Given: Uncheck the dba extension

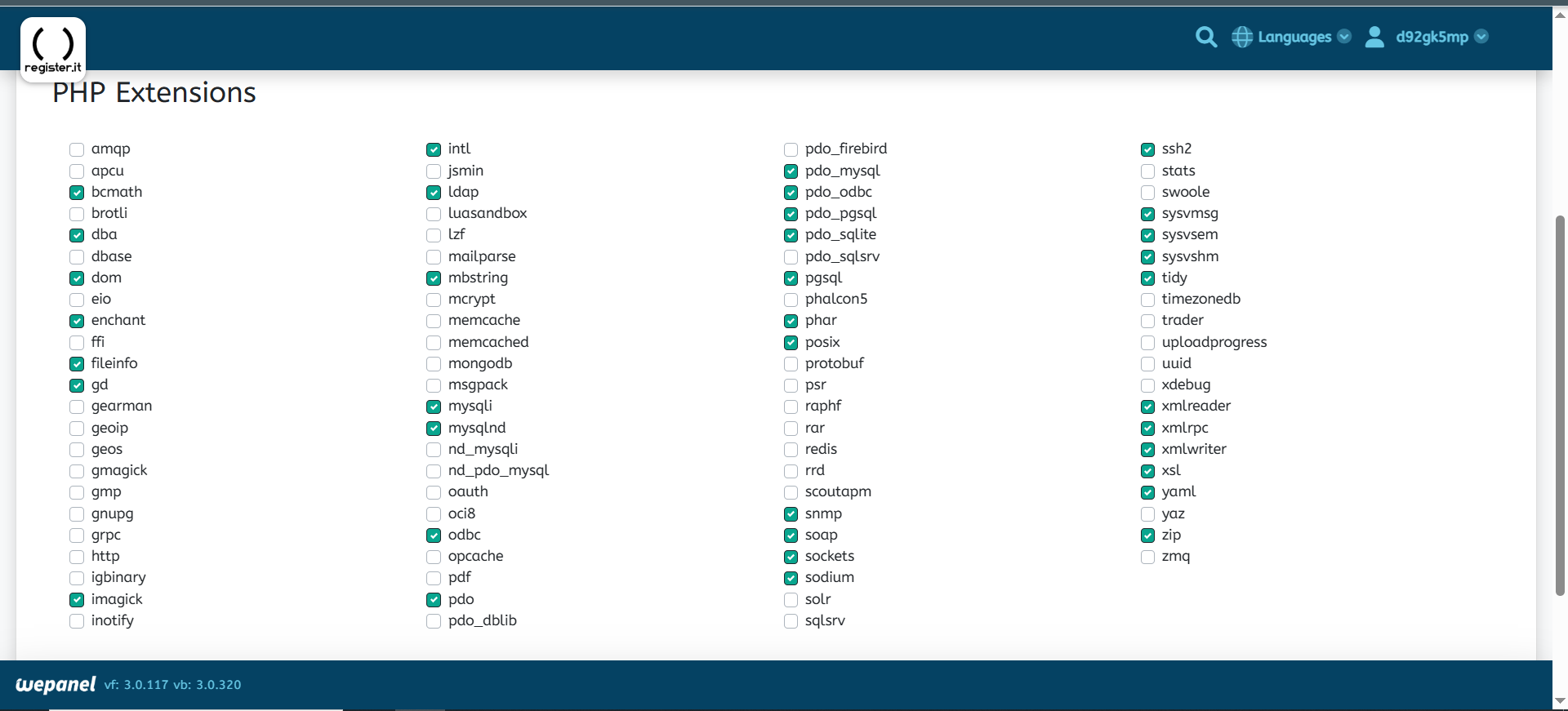Looking at the screenshot, I should [x=77, y=235].
